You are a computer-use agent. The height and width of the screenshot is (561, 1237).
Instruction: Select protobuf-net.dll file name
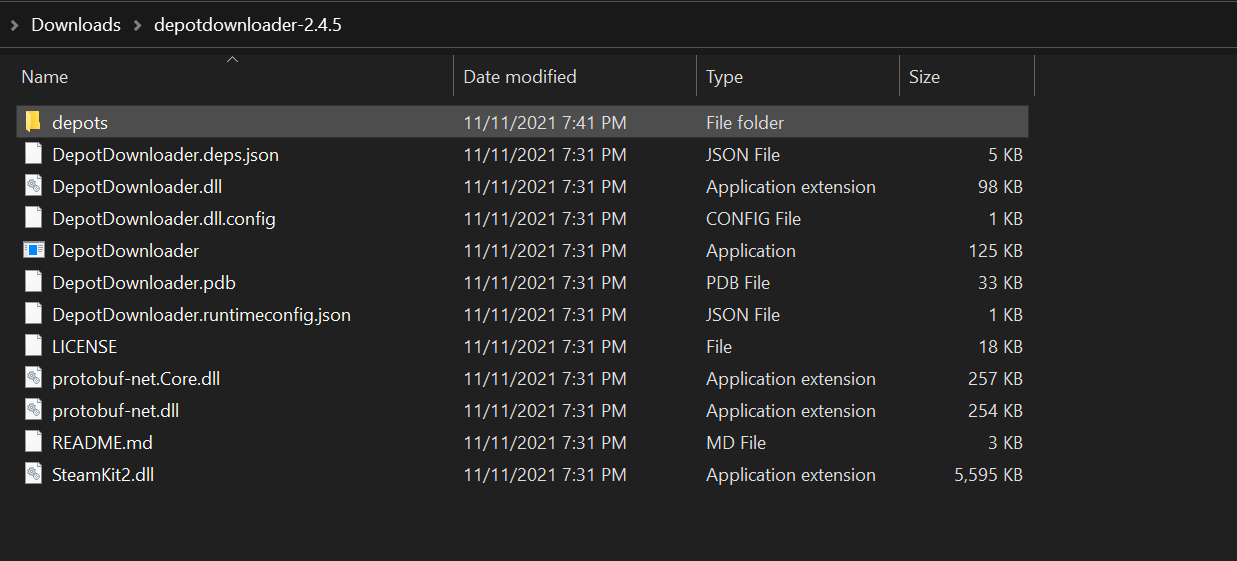115,411
